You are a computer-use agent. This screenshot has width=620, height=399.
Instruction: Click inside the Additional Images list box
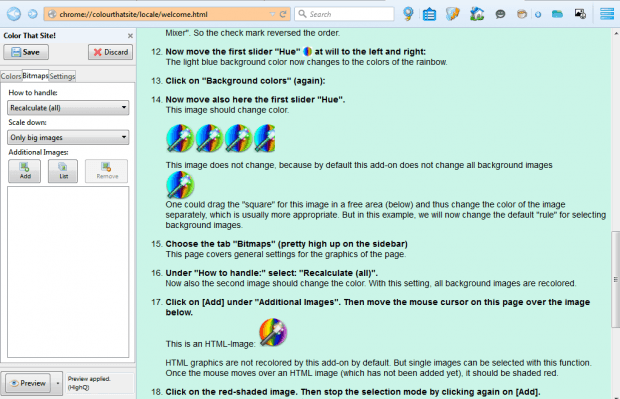(68, 272)
